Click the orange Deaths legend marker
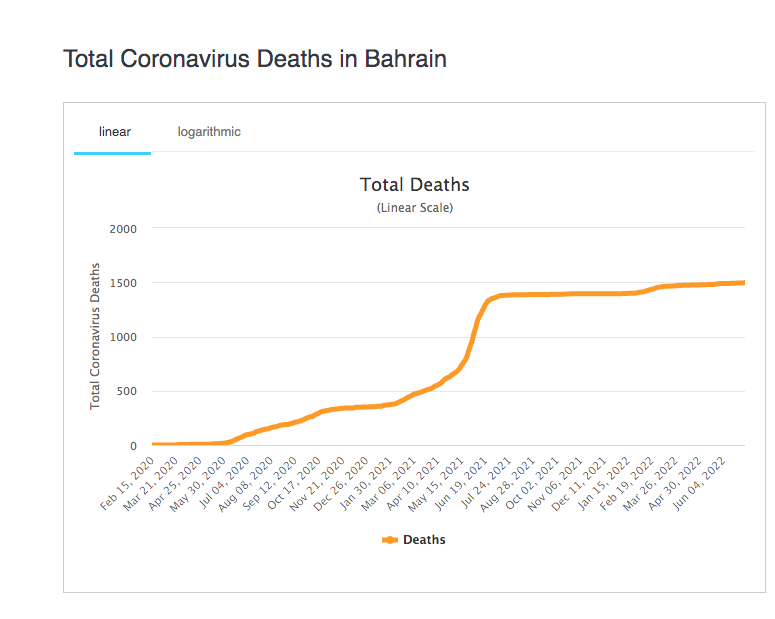This screenshot has height=619, width=775. [390, 540]
